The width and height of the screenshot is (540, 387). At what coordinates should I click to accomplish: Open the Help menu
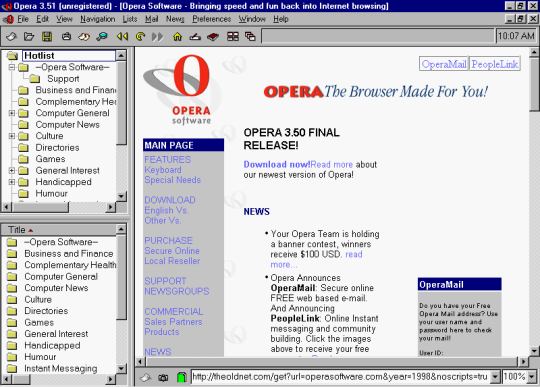[281, 19]
